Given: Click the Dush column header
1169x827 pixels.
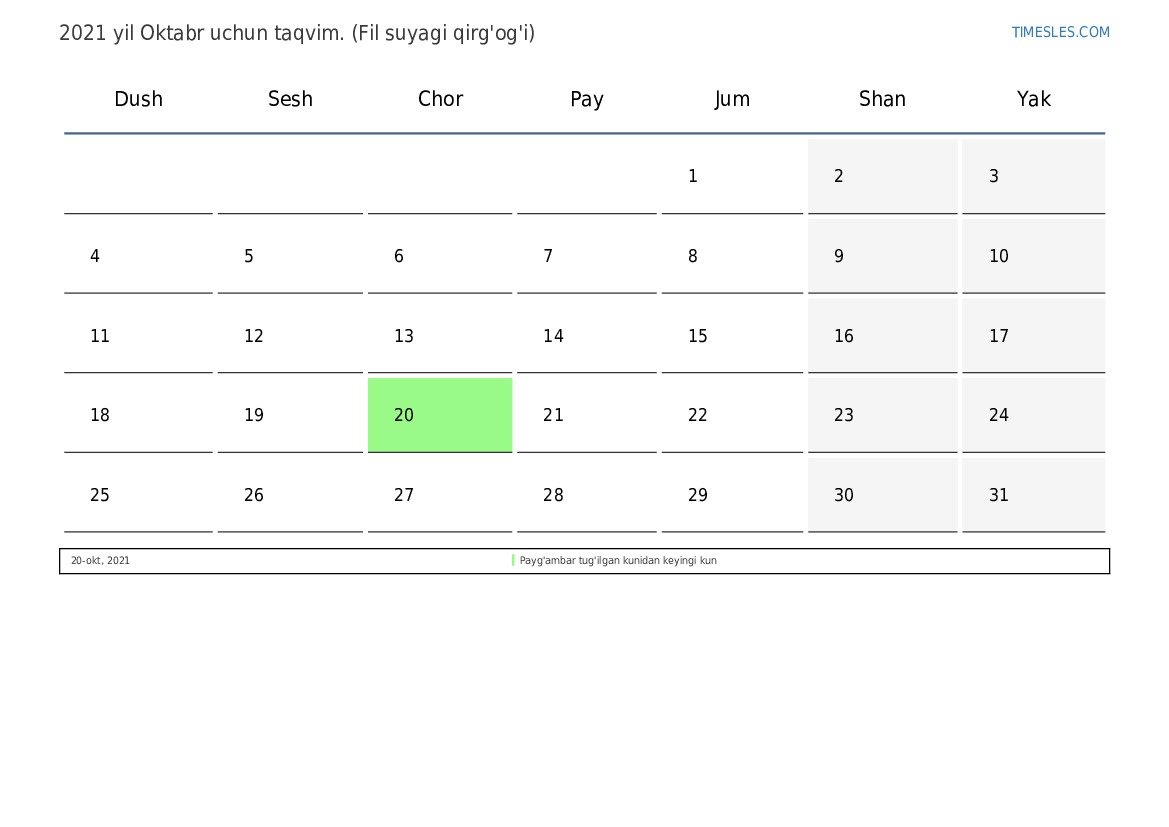Looking at the screenshot, I should 138,99.
